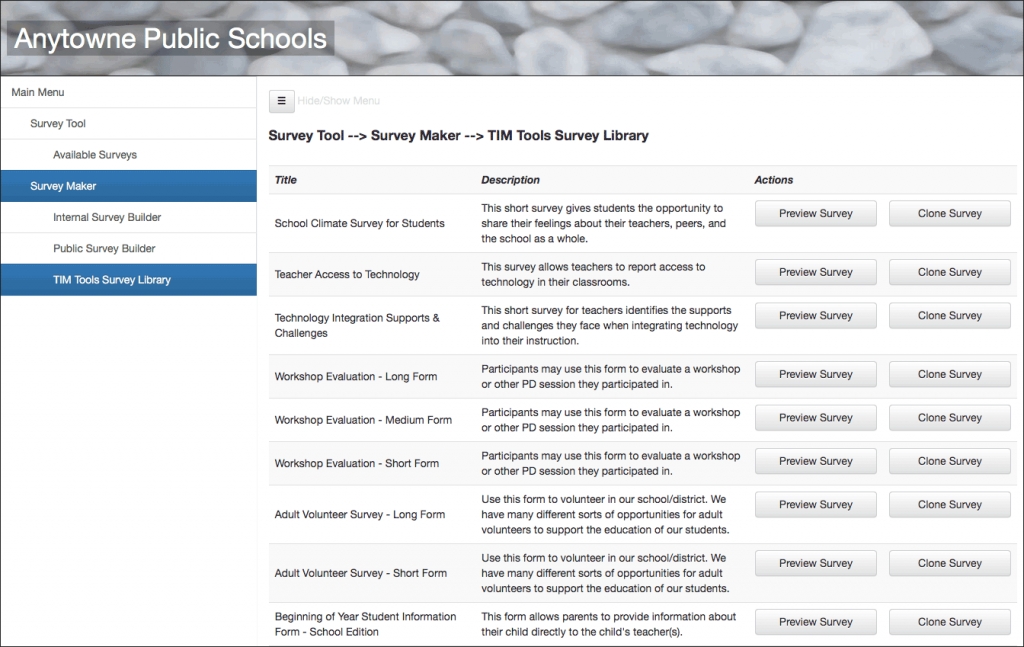Clone the School Climate Survey for Students

948,213
